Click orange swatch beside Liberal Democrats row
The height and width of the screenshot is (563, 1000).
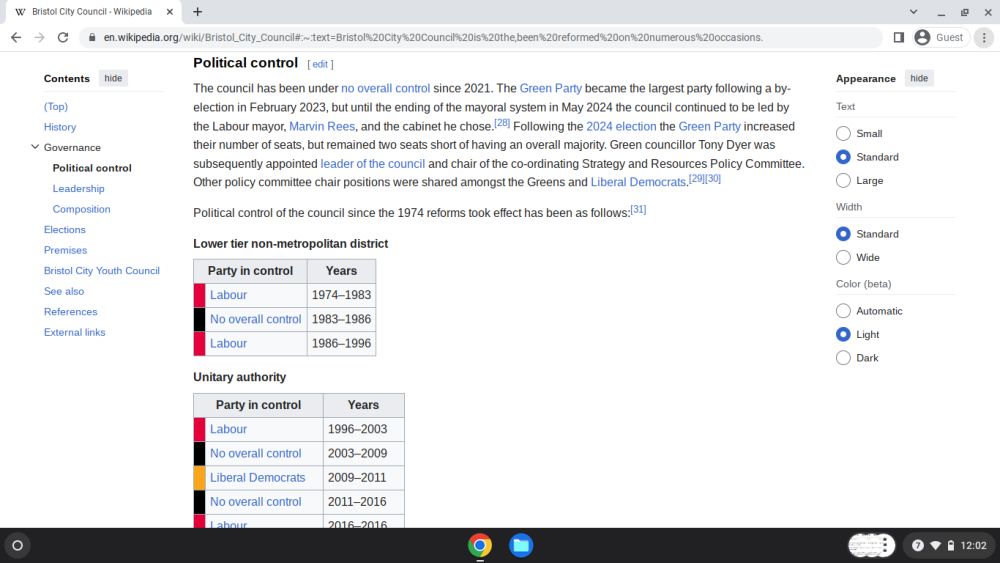pyautogui.click(x=200, y=478)
